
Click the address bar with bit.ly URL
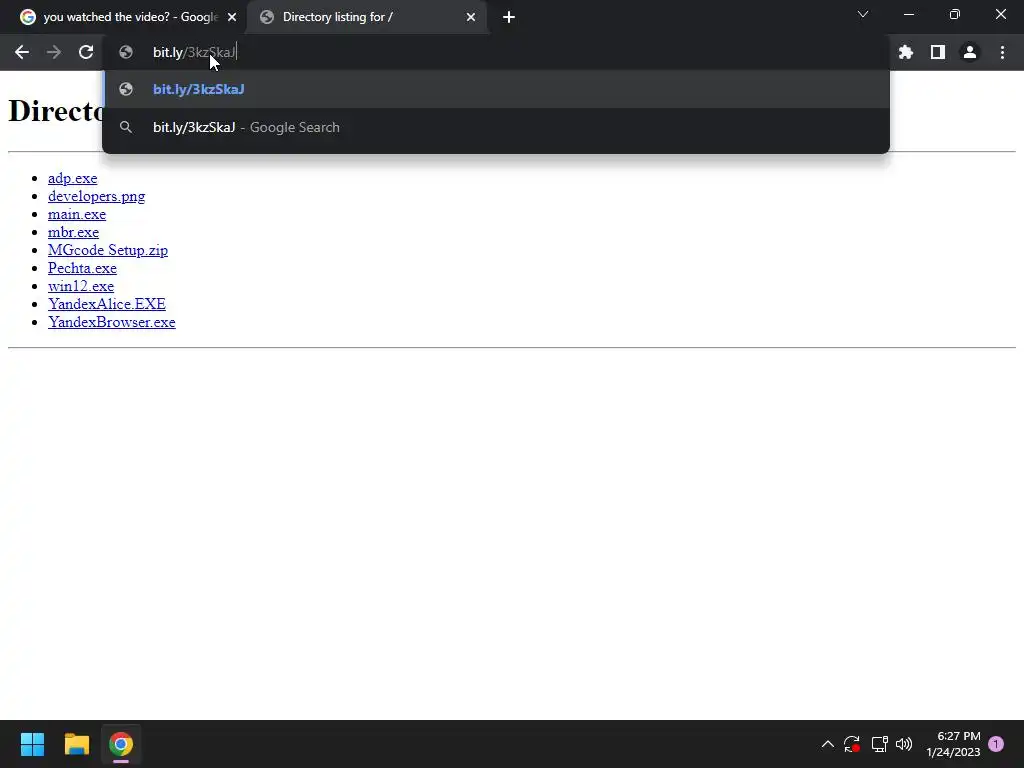tap(496, 52)
